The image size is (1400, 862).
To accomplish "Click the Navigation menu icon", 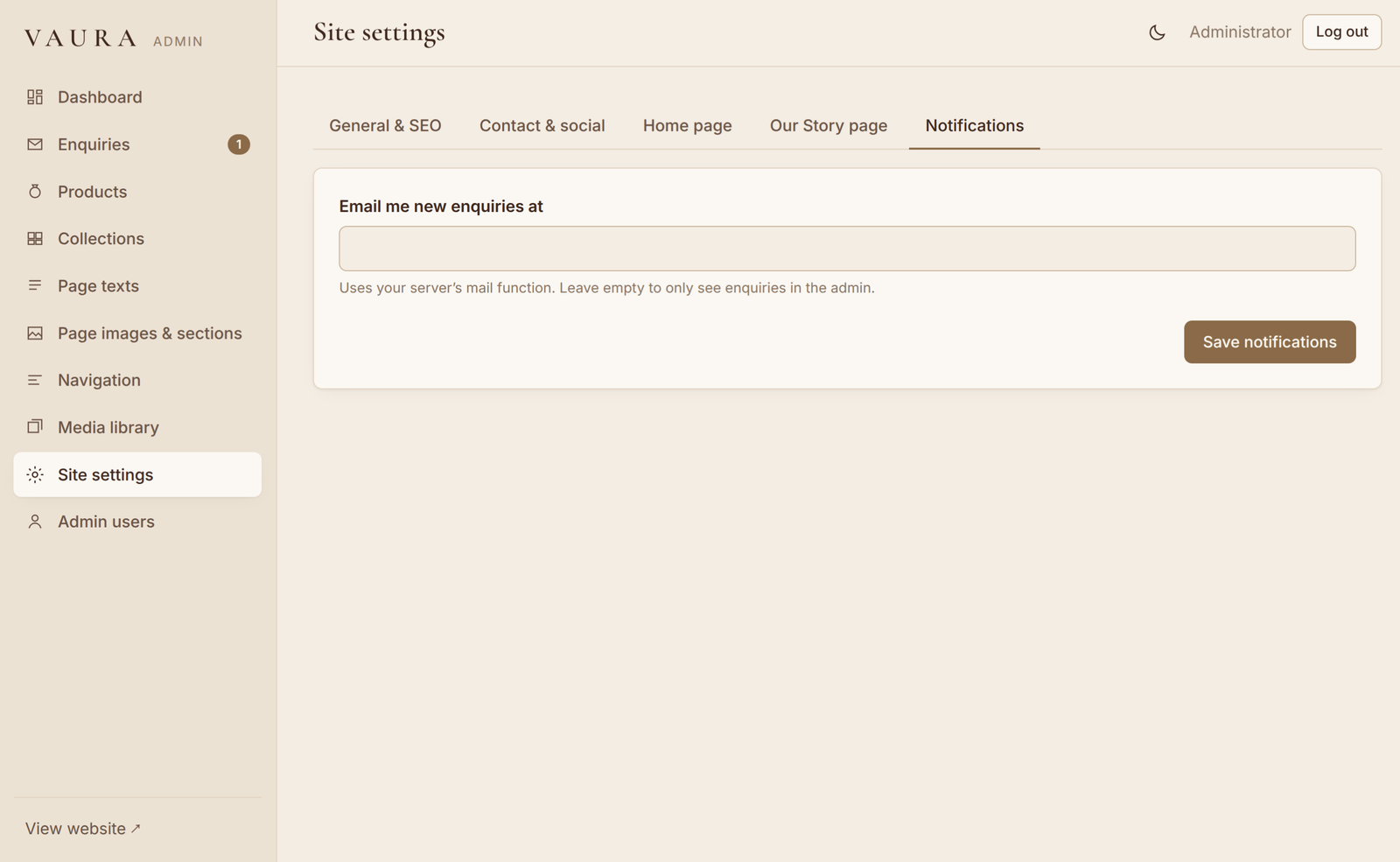I will pyautogui.click(x=35, y=381).
